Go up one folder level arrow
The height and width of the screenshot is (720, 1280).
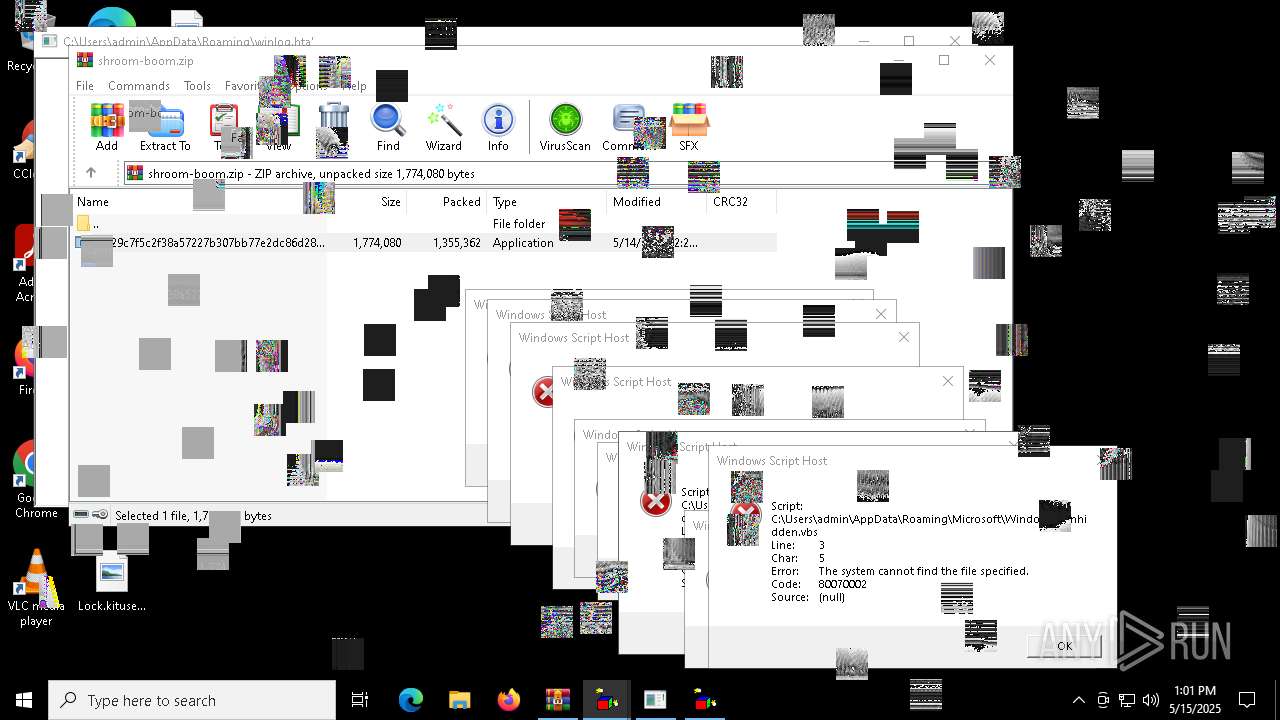click(x=91, y=173)
